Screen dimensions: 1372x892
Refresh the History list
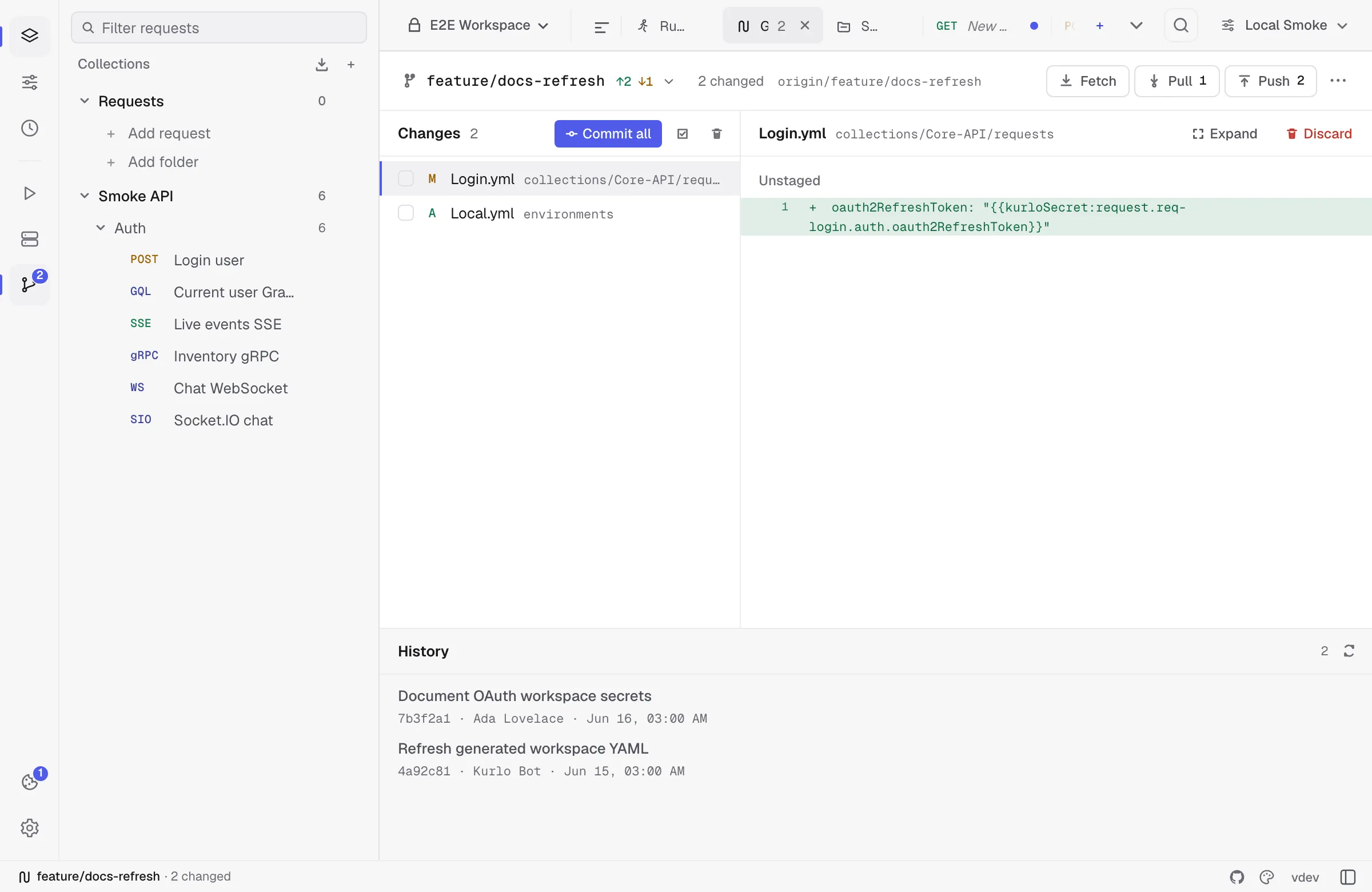click(x=1349, y=651)
